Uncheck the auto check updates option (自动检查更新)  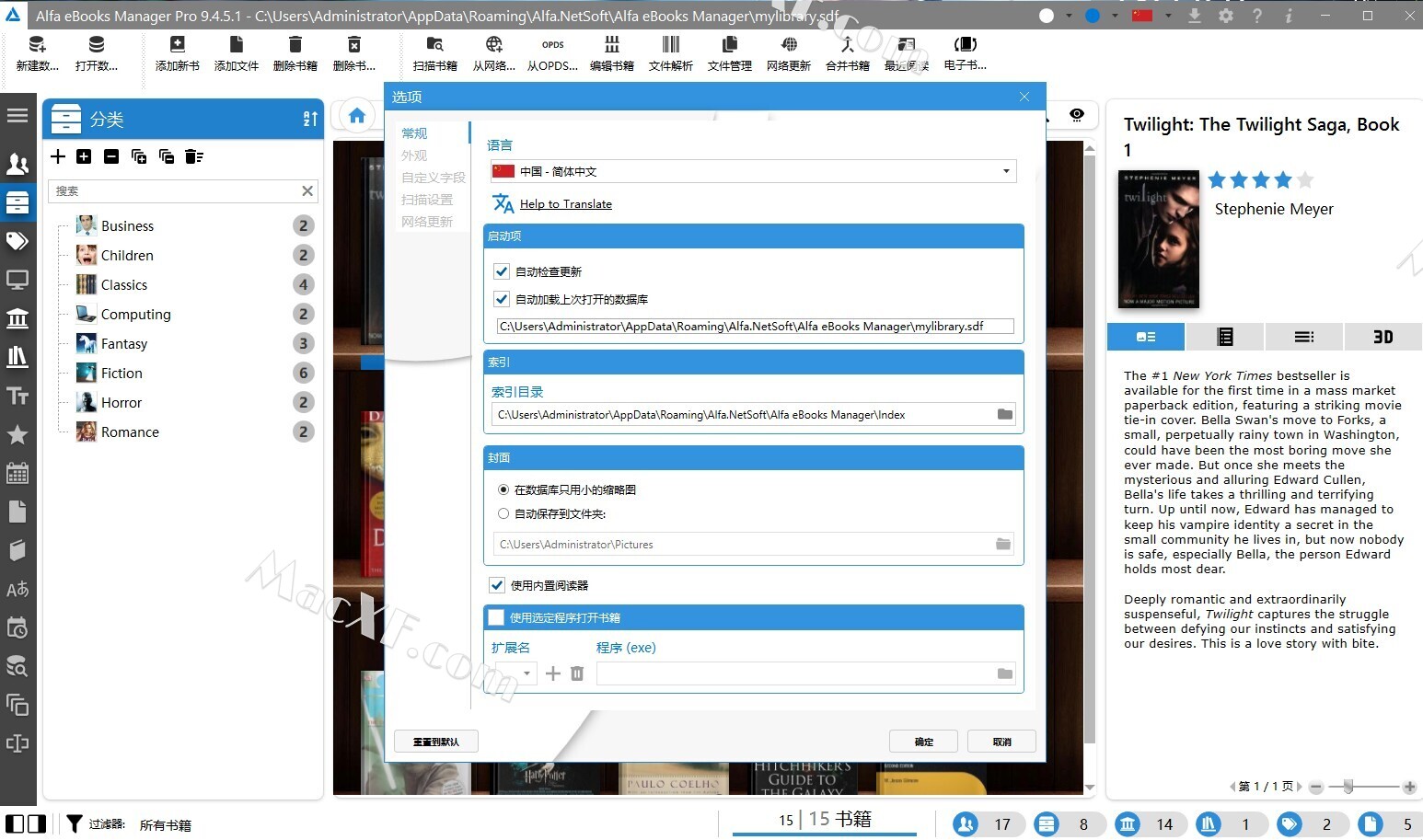pyautogui.click(x=502, y=271)
